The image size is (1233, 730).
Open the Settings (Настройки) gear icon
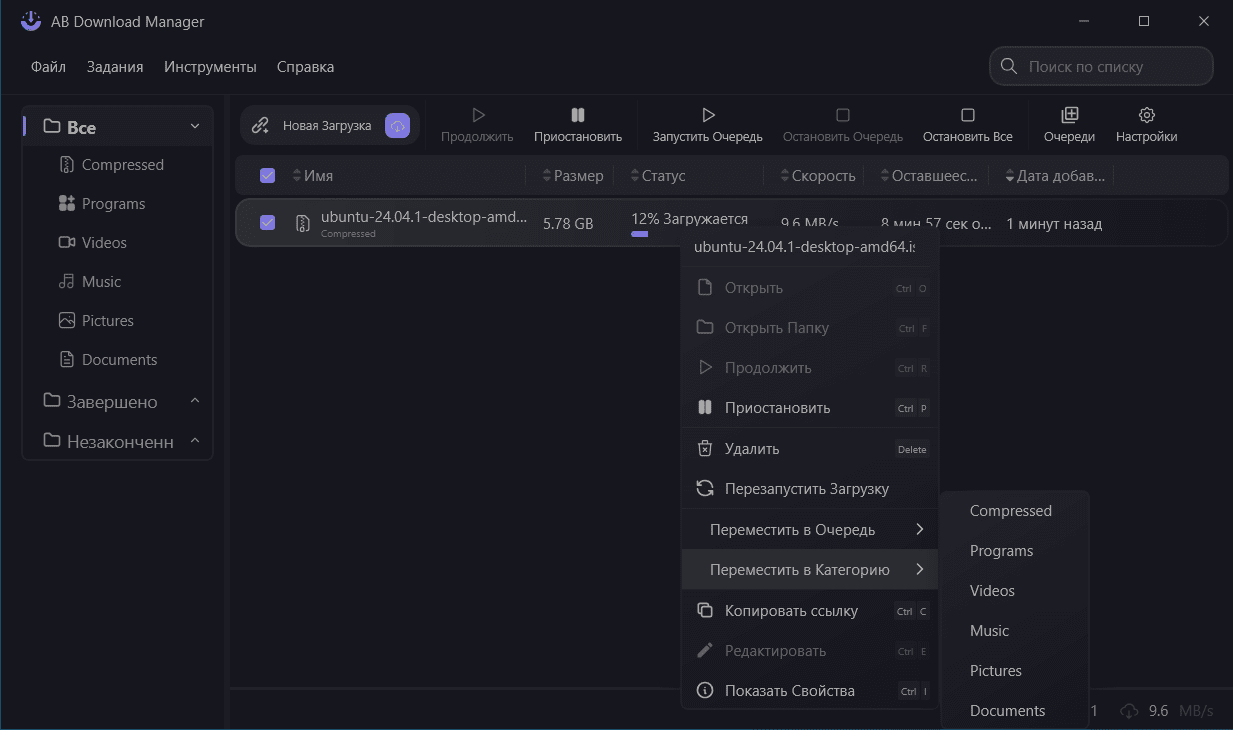(1146, 116)
